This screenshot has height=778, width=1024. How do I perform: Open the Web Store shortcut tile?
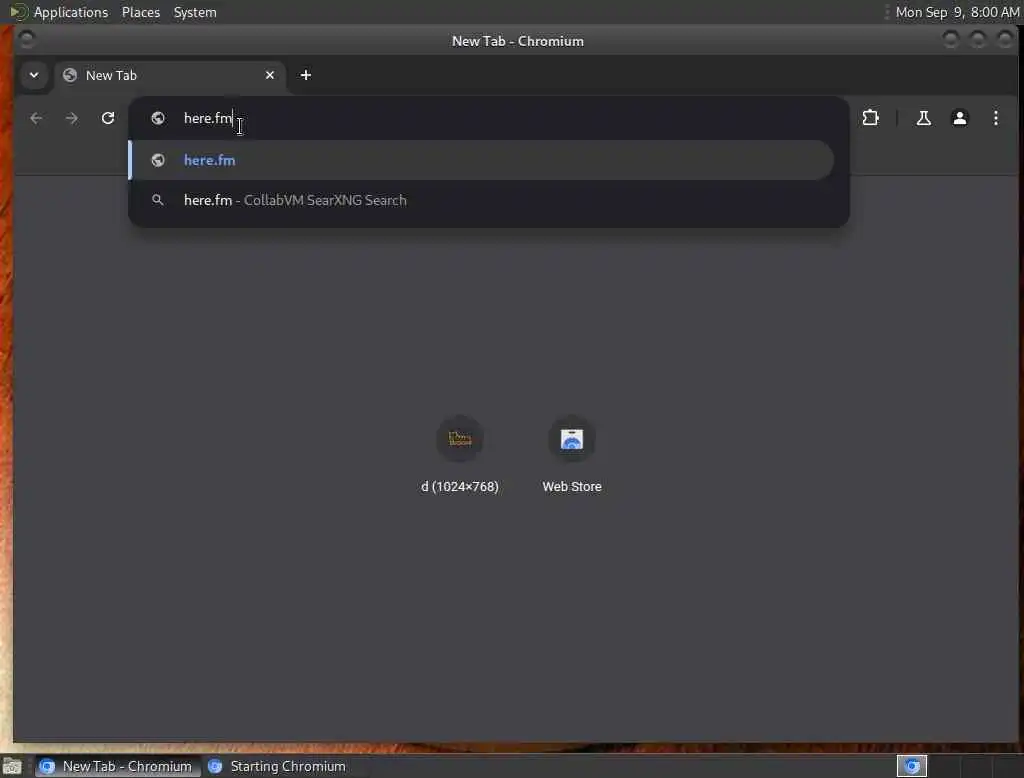coord(571,454)
